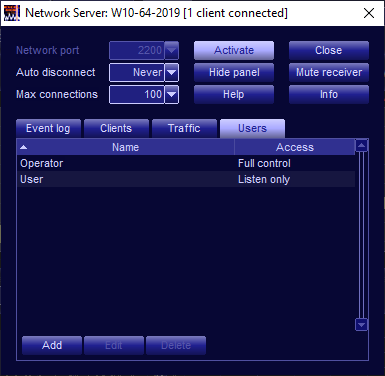Click the application icon in title bar

pos(12,13)
